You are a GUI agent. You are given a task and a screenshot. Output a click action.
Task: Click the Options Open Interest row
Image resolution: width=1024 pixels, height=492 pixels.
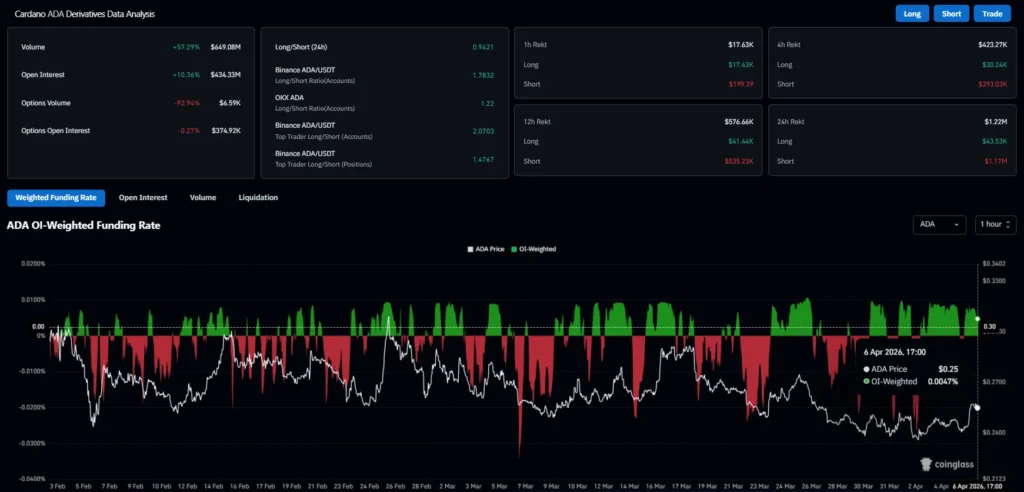coord(130,130)
